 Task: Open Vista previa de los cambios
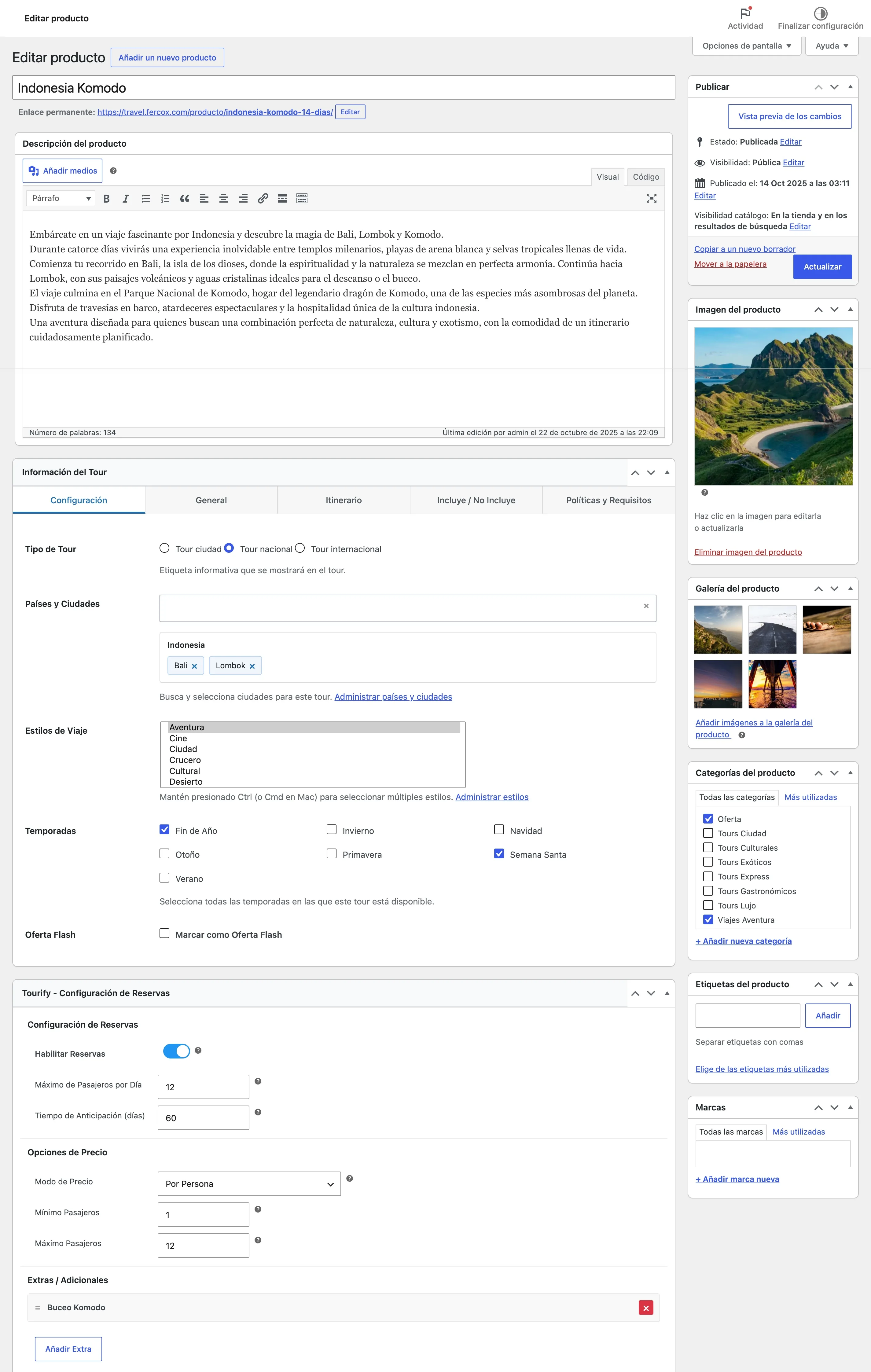tap(789, 116)
